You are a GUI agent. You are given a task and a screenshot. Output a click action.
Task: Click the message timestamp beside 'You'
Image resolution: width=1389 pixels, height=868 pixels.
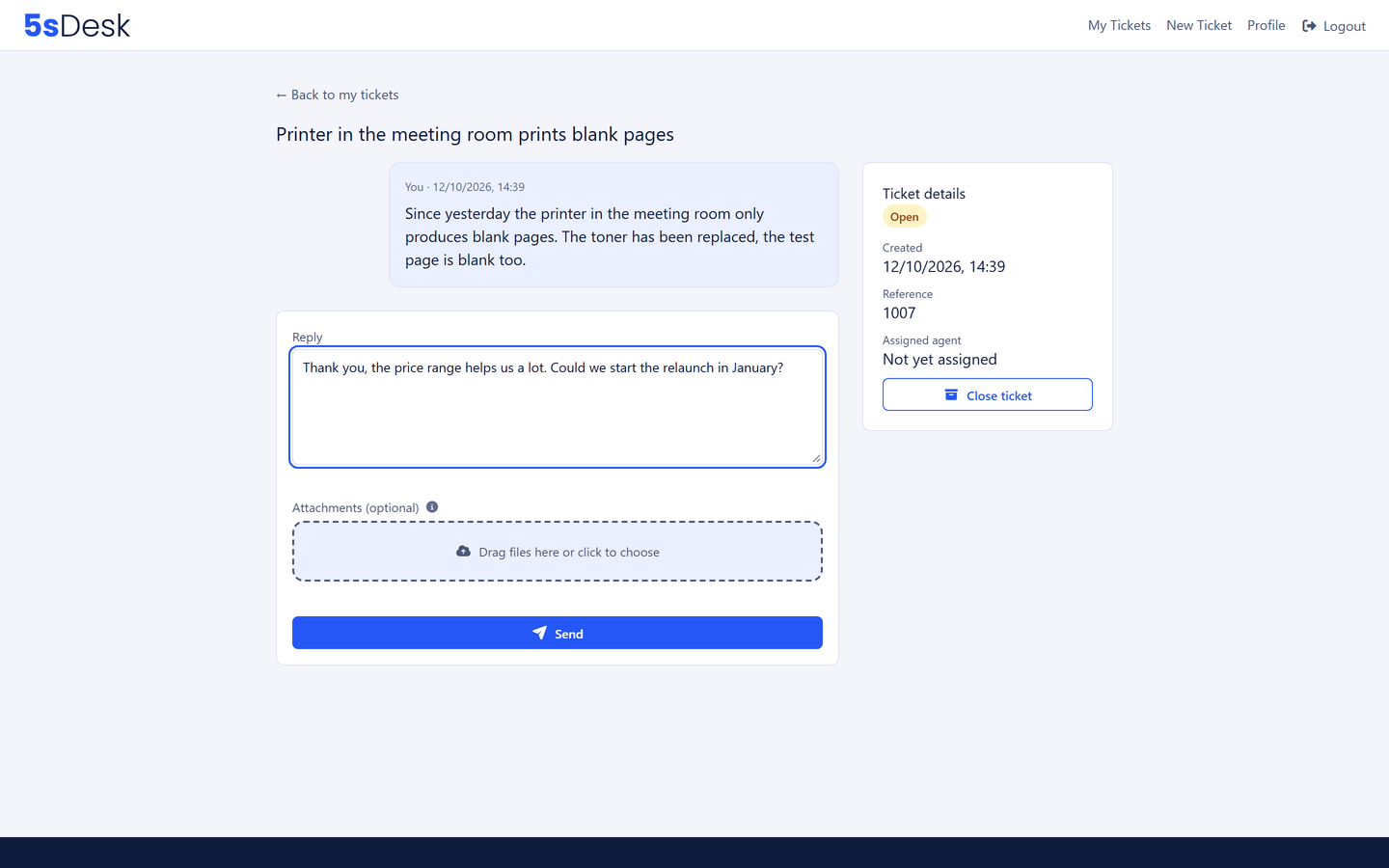(x=478, y=187)
